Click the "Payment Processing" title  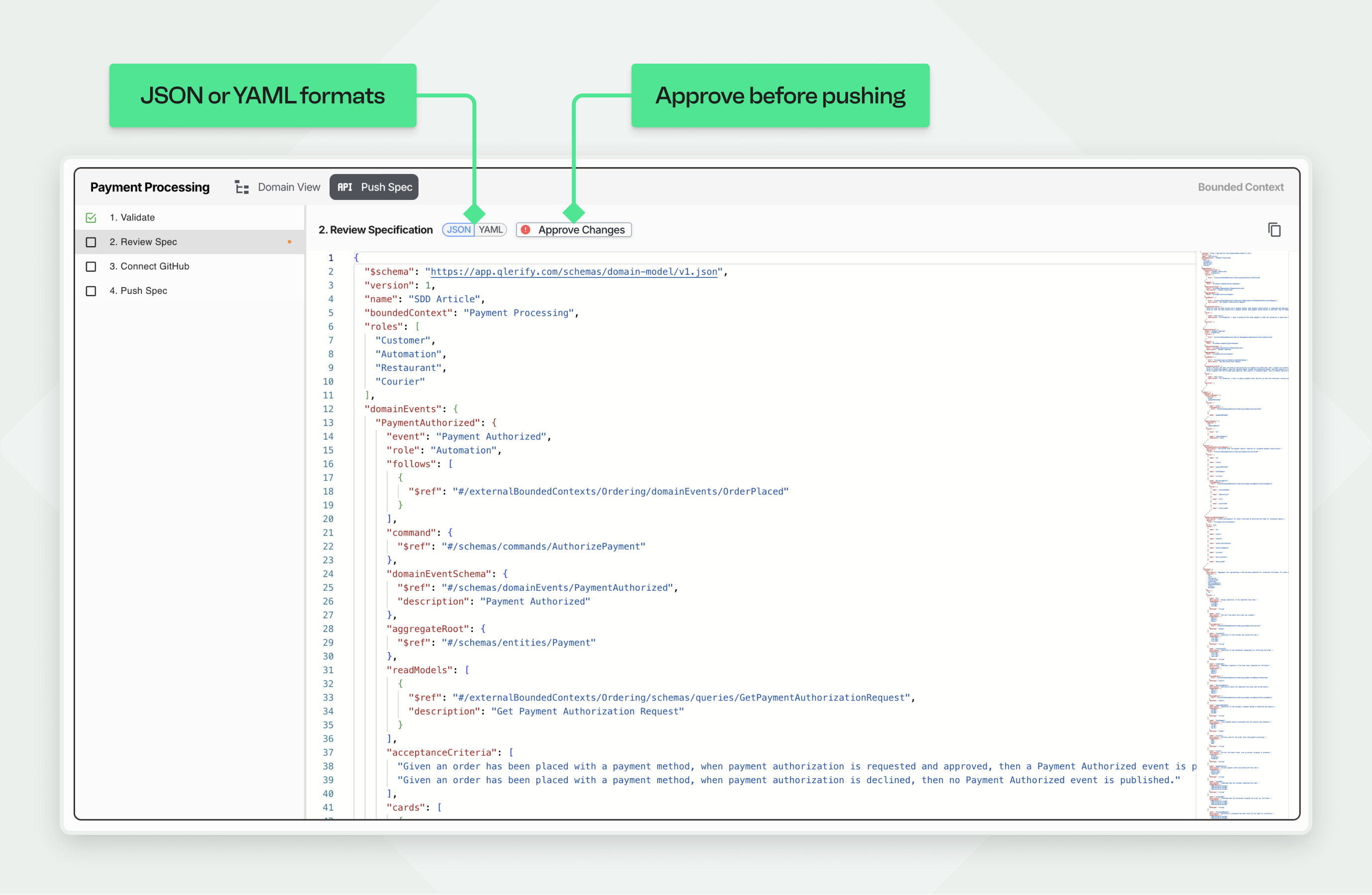pyautogui.click(x=150, y=187)
